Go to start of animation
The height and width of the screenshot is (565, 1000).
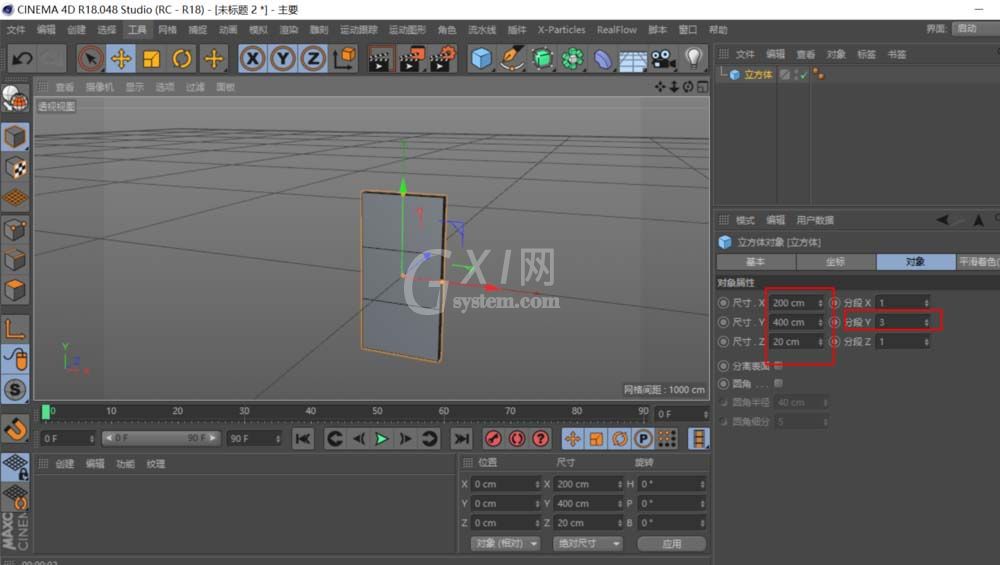point(303,439)
